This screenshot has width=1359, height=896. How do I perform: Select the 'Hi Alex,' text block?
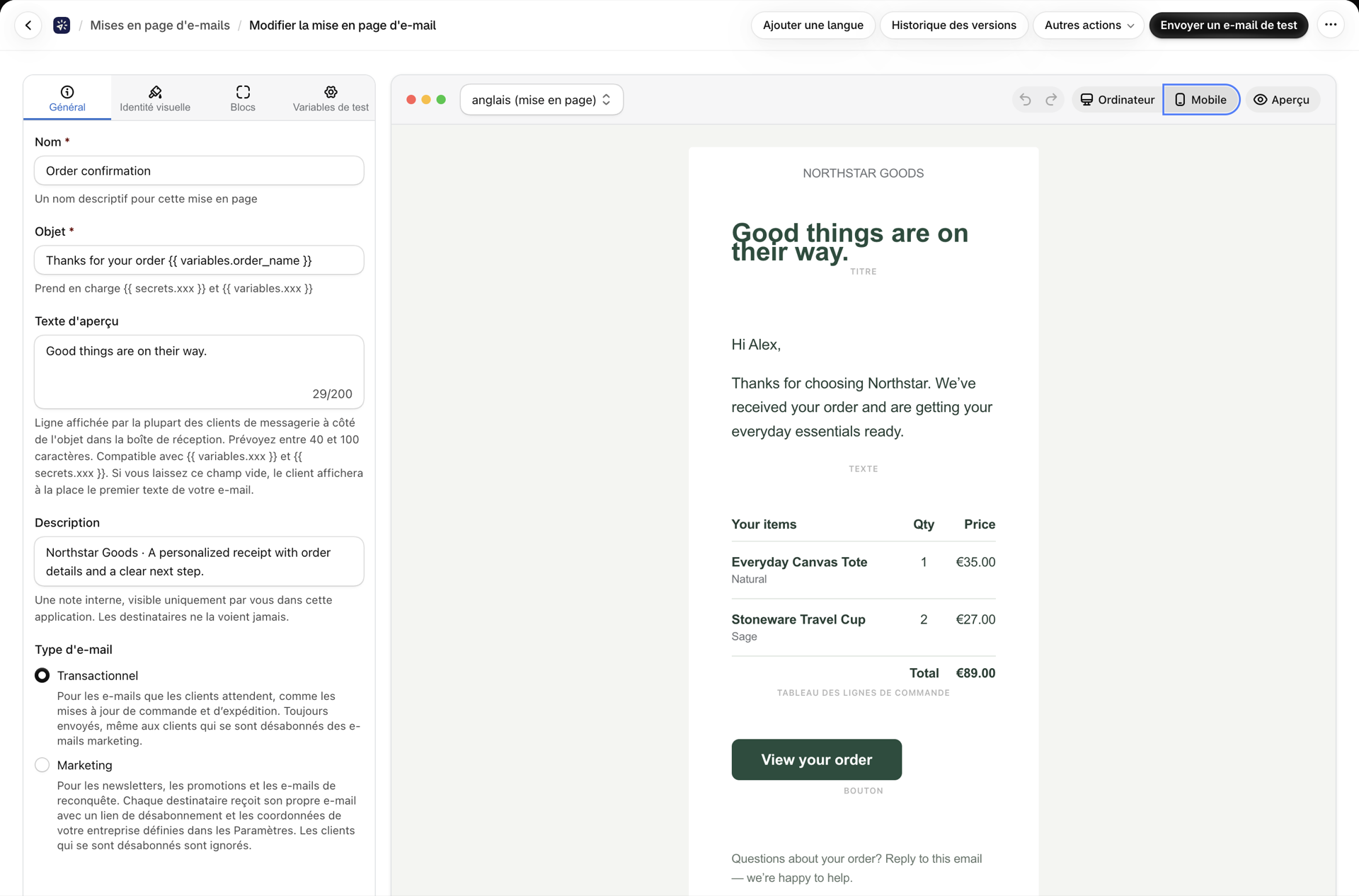click(756, 345)
